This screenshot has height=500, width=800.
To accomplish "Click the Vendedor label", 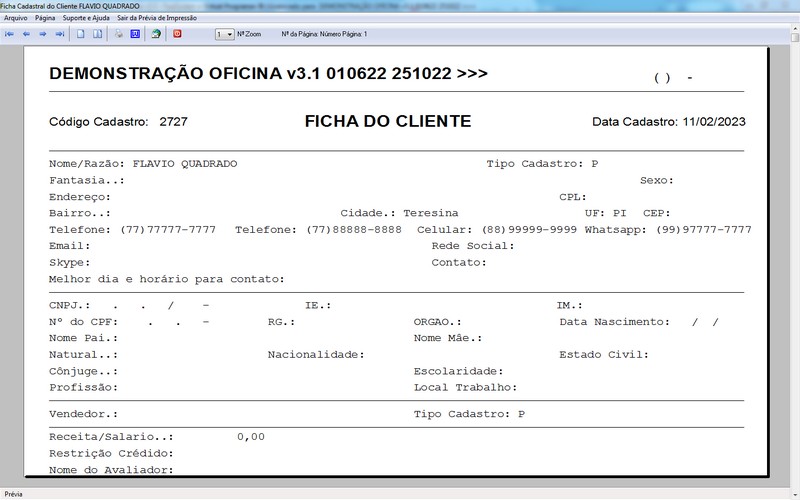I will [84, 414].
